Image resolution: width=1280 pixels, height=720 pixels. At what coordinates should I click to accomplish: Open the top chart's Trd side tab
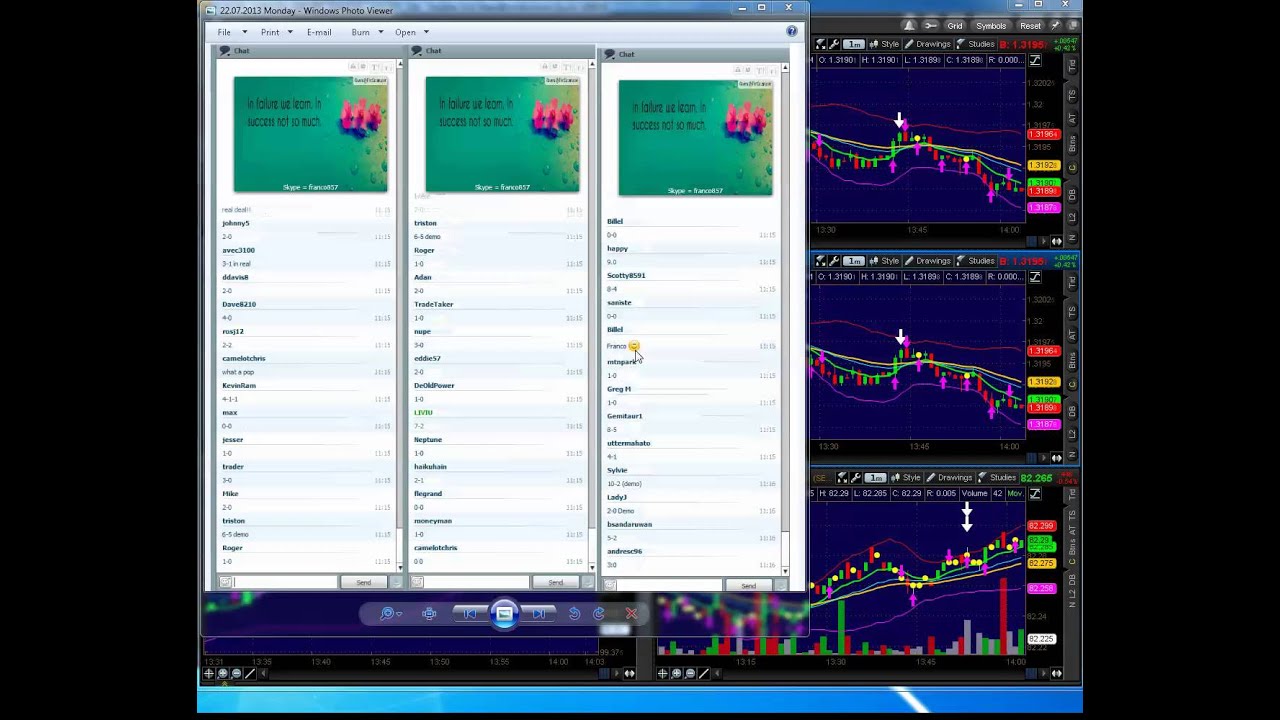pyautogui.click(x=1073, y=65)
